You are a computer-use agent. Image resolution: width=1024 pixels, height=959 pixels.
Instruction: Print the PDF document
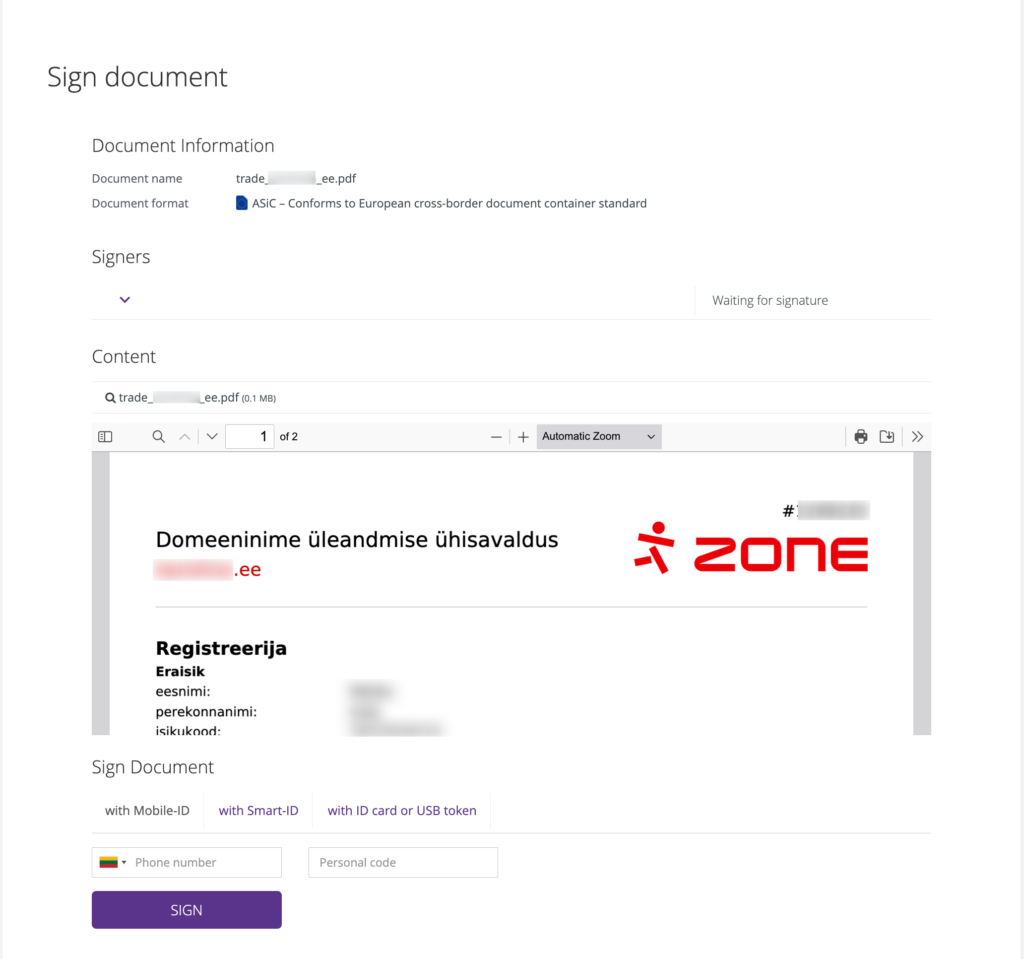tap(860, 437)
